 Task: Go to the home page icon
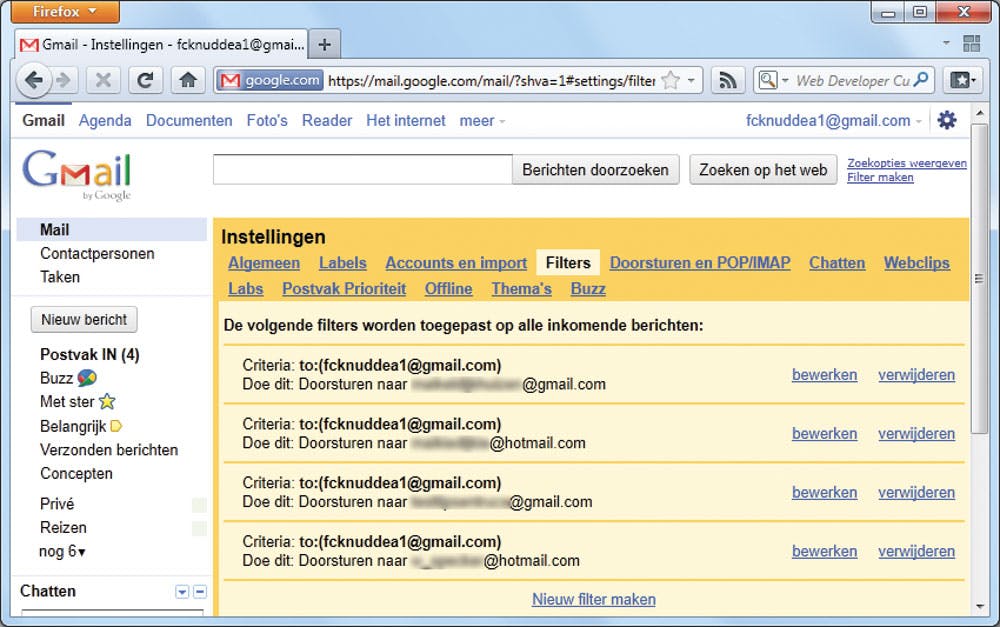click(x=188, y=80)
